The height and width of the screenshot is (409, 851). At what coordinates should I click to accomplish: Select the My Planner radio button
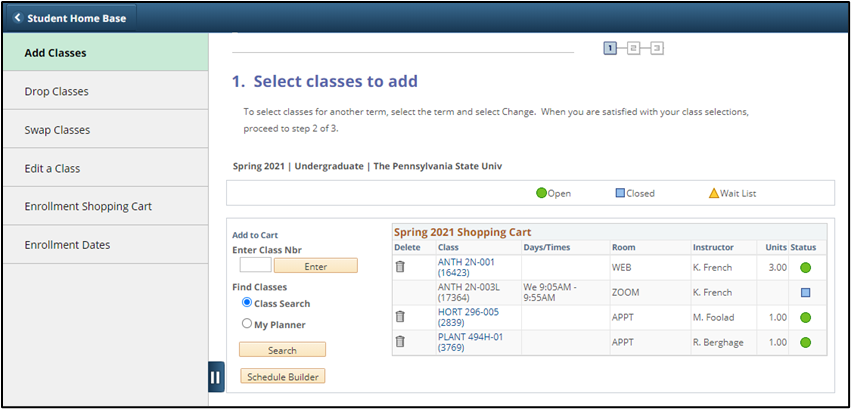(247, 324)
